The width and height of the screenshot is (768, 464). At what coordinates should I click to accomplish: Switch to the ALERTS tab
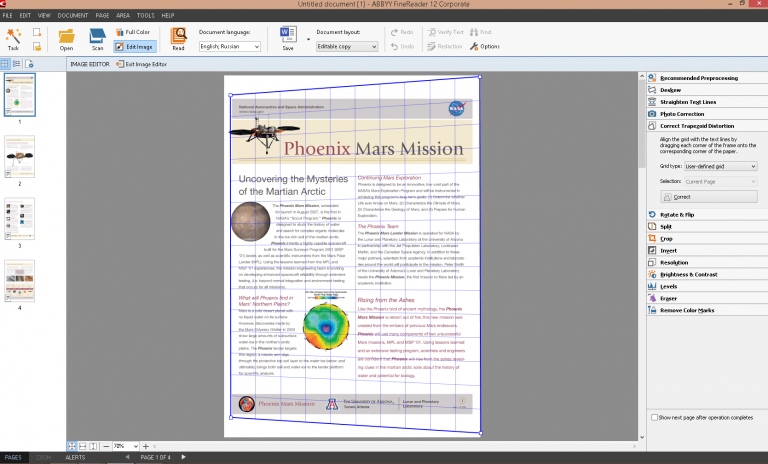pos(75,458)
